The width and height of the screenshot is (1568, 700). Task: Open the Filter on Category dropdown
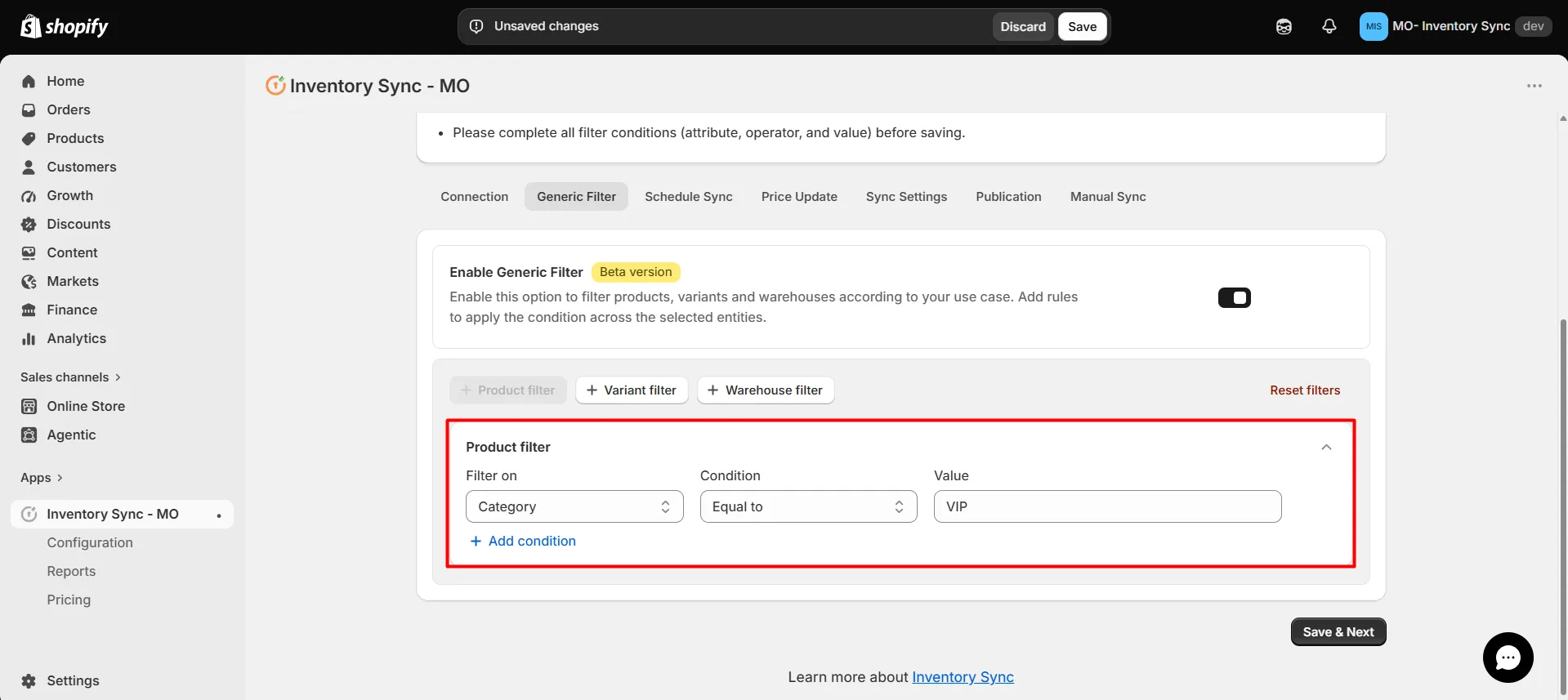574,506
